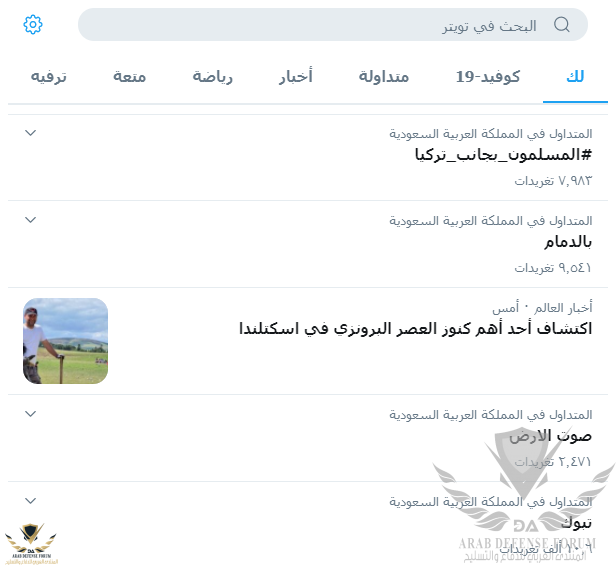The width and height of the screenshot is (616, 566).
Task: Expand options chevron for صوت الارض trend
Action: (x=31, y=414)
